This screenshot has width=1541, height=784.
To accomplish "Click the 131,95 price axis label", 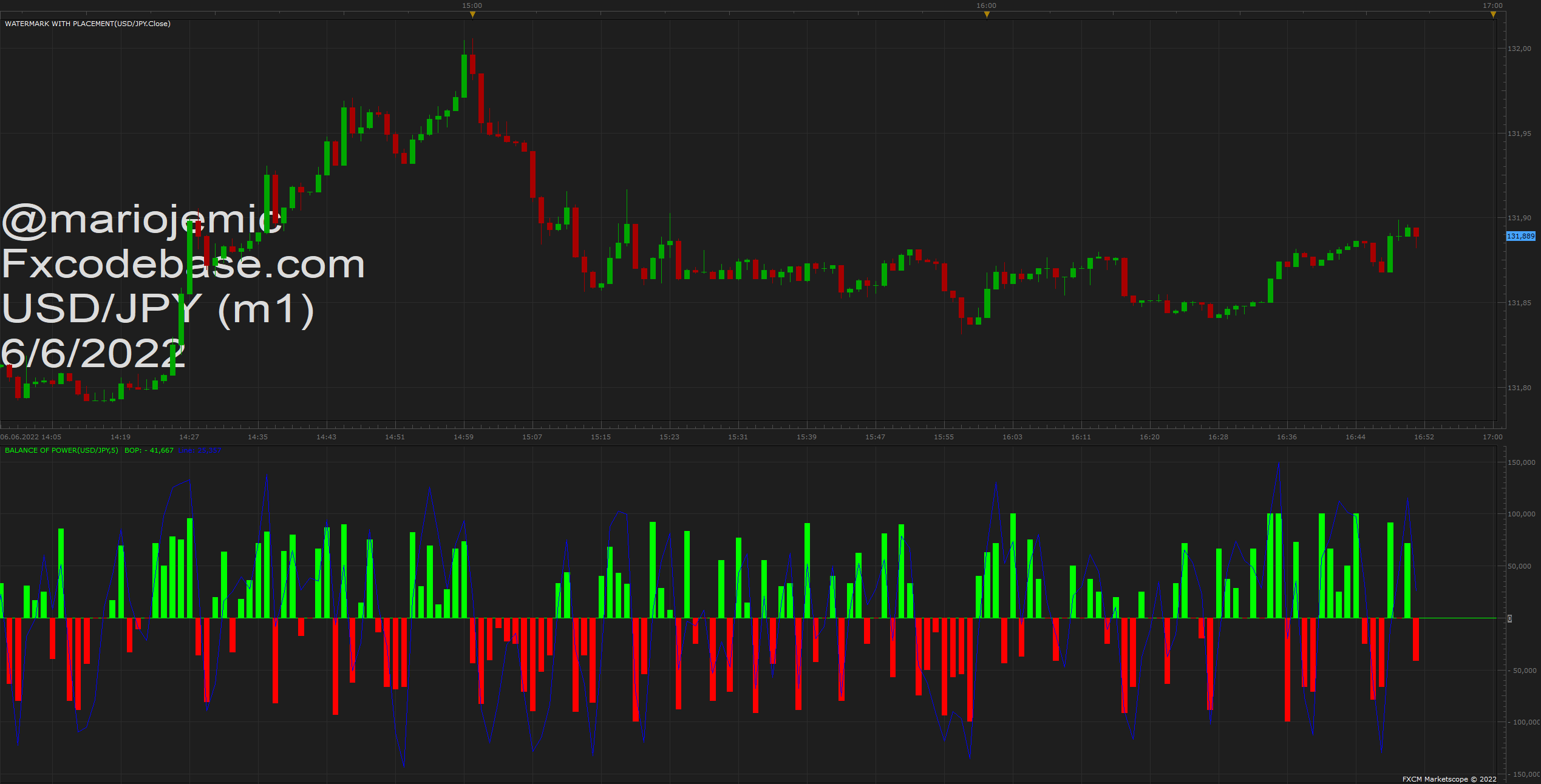I will point(1519,133).
